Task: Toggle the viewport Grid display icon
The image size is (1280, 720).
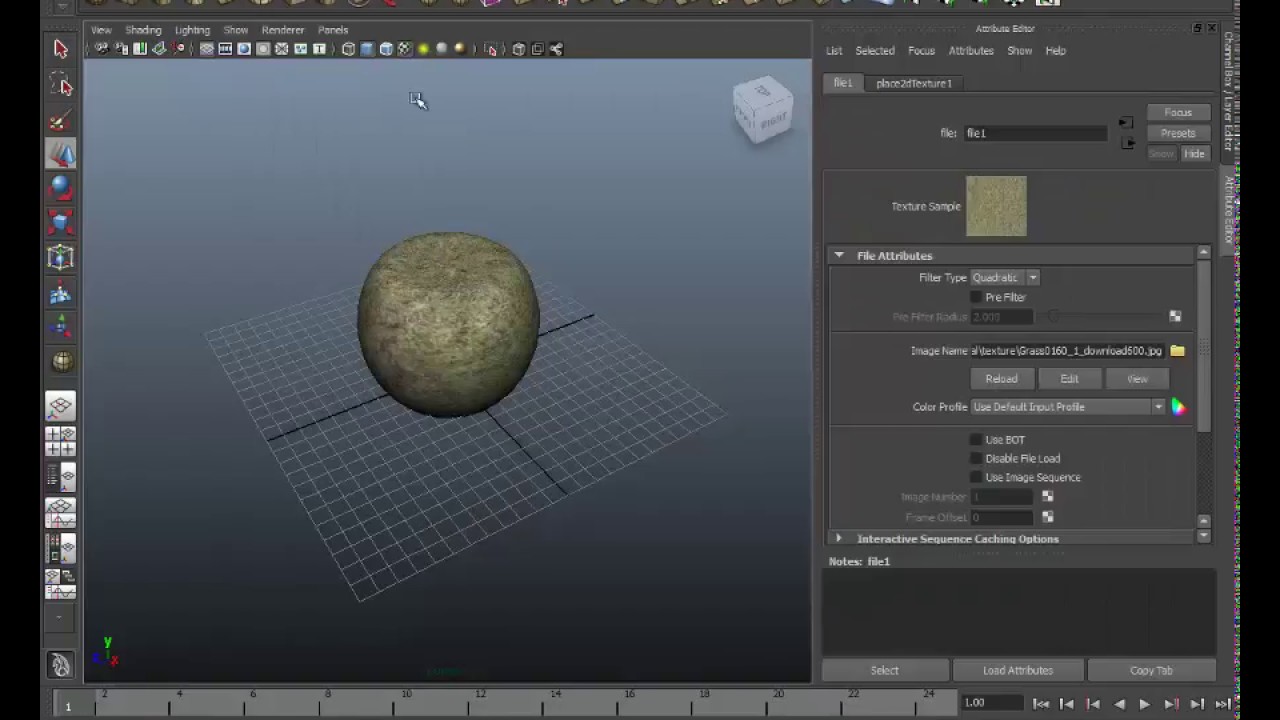Action: (x=207, y=49)
